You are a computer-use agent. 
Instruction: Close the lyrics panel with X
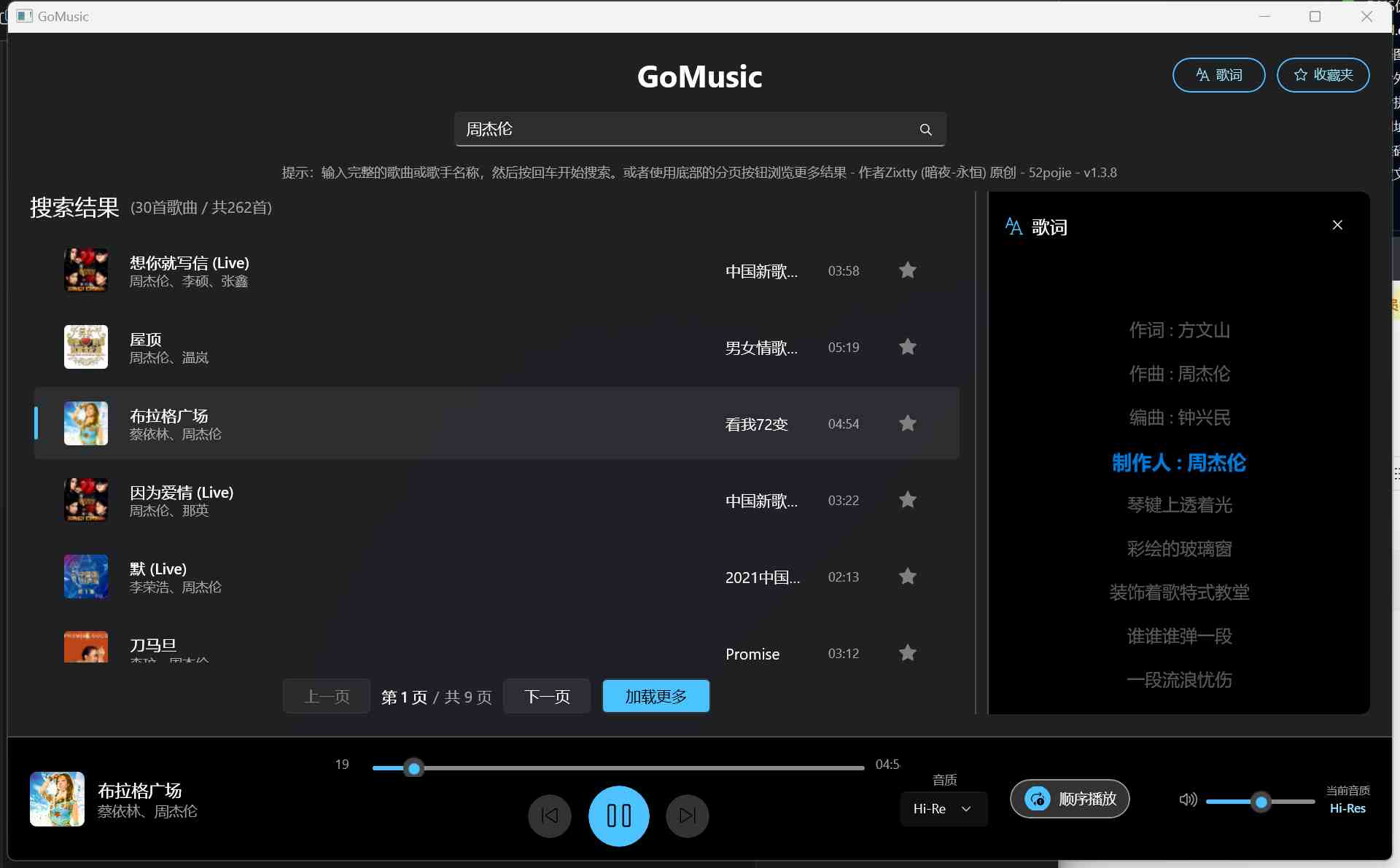1337,224
